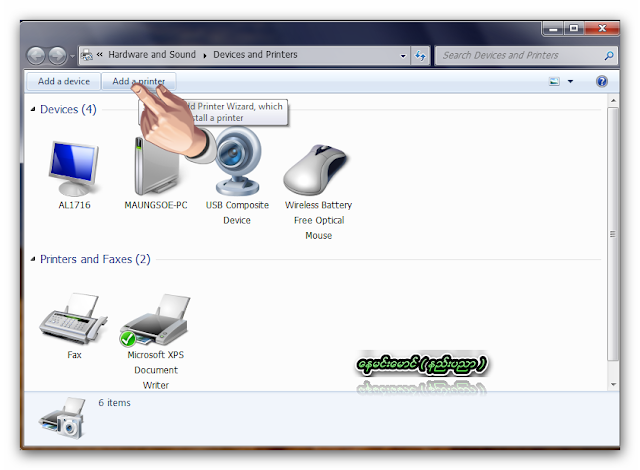Image resolution: width=640 pixels, height=470 pixels.
Task: Click the scrollbar up arrow
Action: (613, 100)
